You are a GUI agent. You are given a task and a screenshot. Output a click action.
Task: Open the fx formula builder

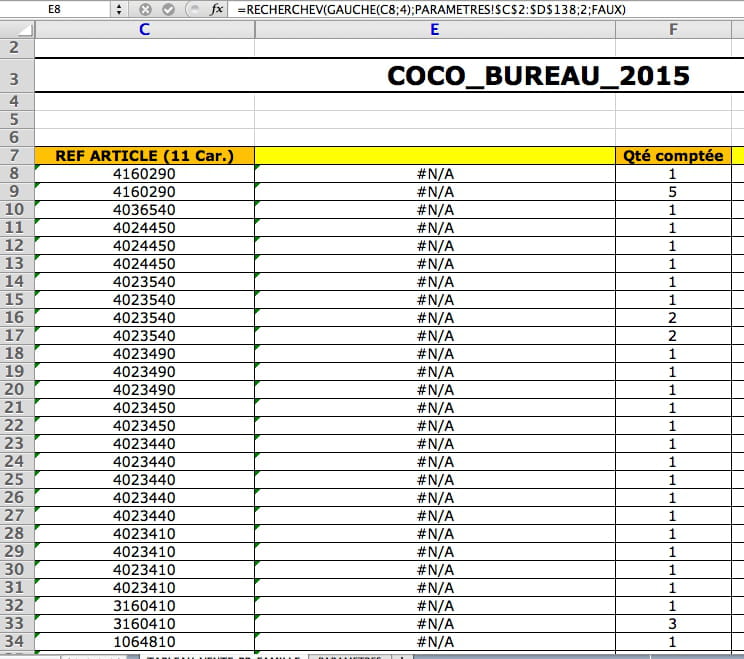[216, 9]
